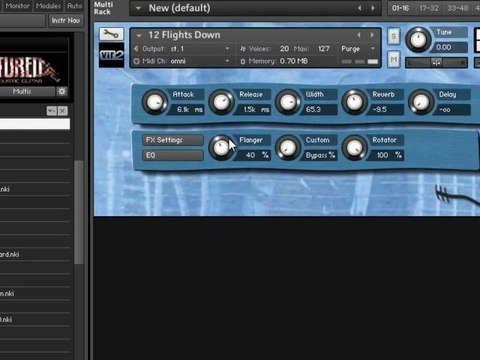Click the Instr Nav button
The width and height of the screenshot is (480, 360).
(x=66, y=21)
